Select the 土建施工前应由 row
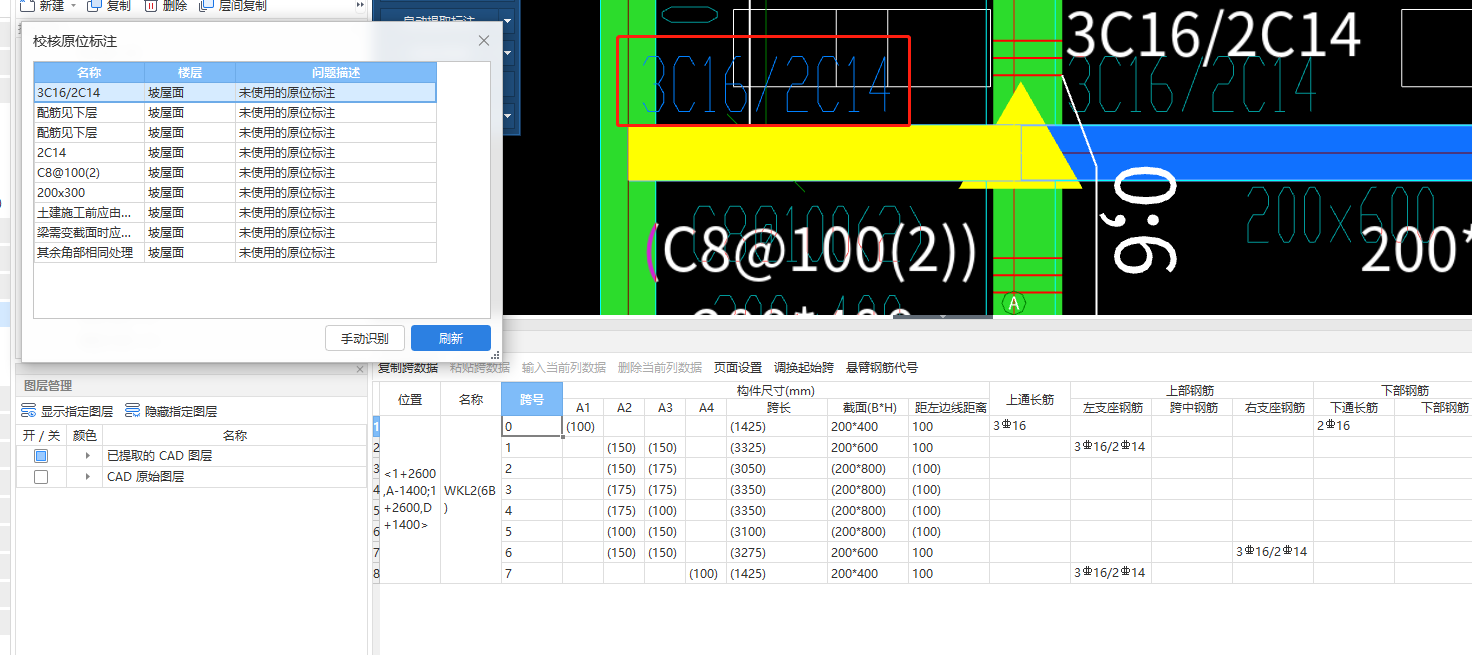The image size is (1472, 655). tap(235, 212)
